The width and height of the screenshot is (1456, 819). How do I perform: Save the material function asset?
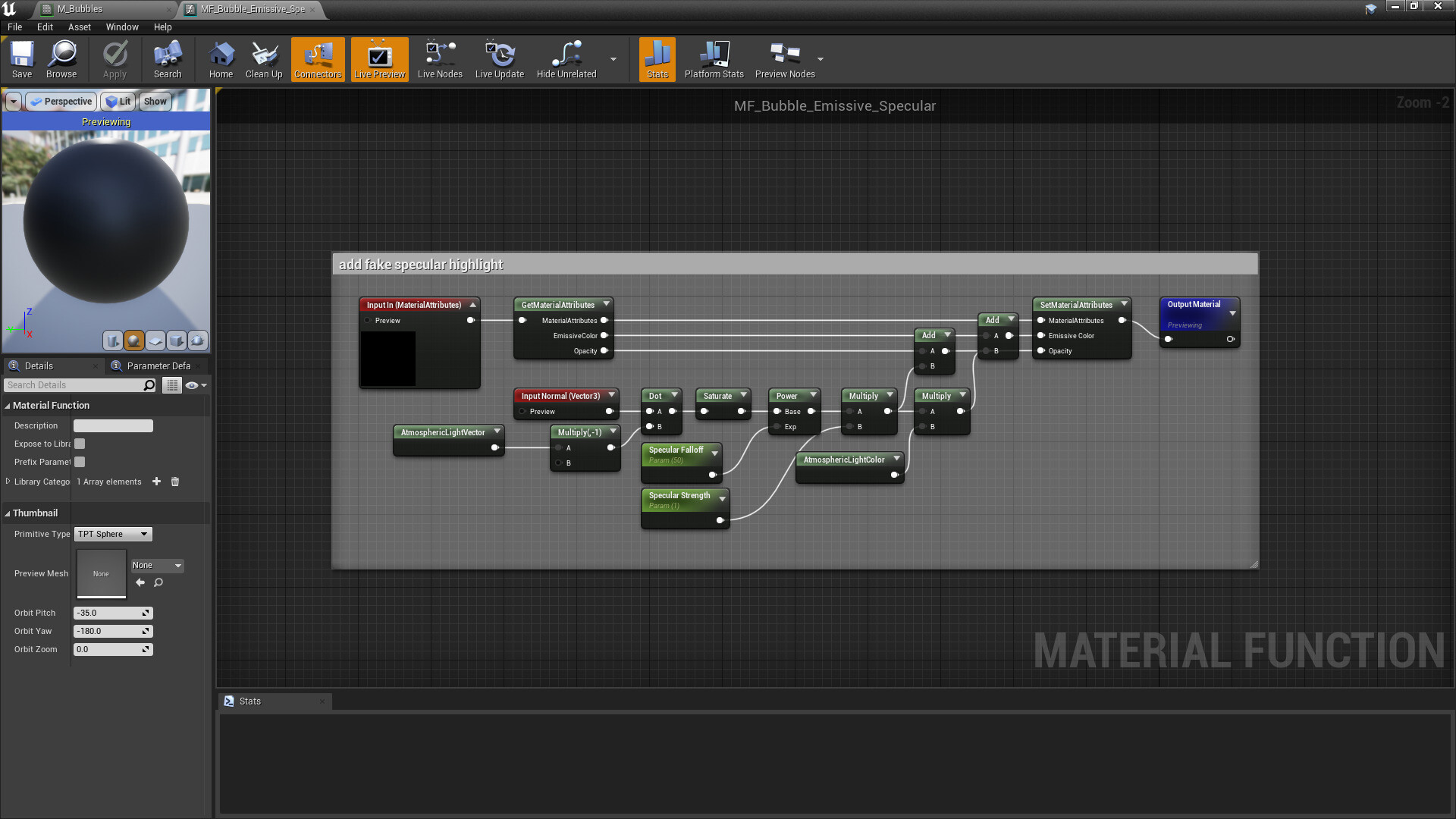click(21, 59)
